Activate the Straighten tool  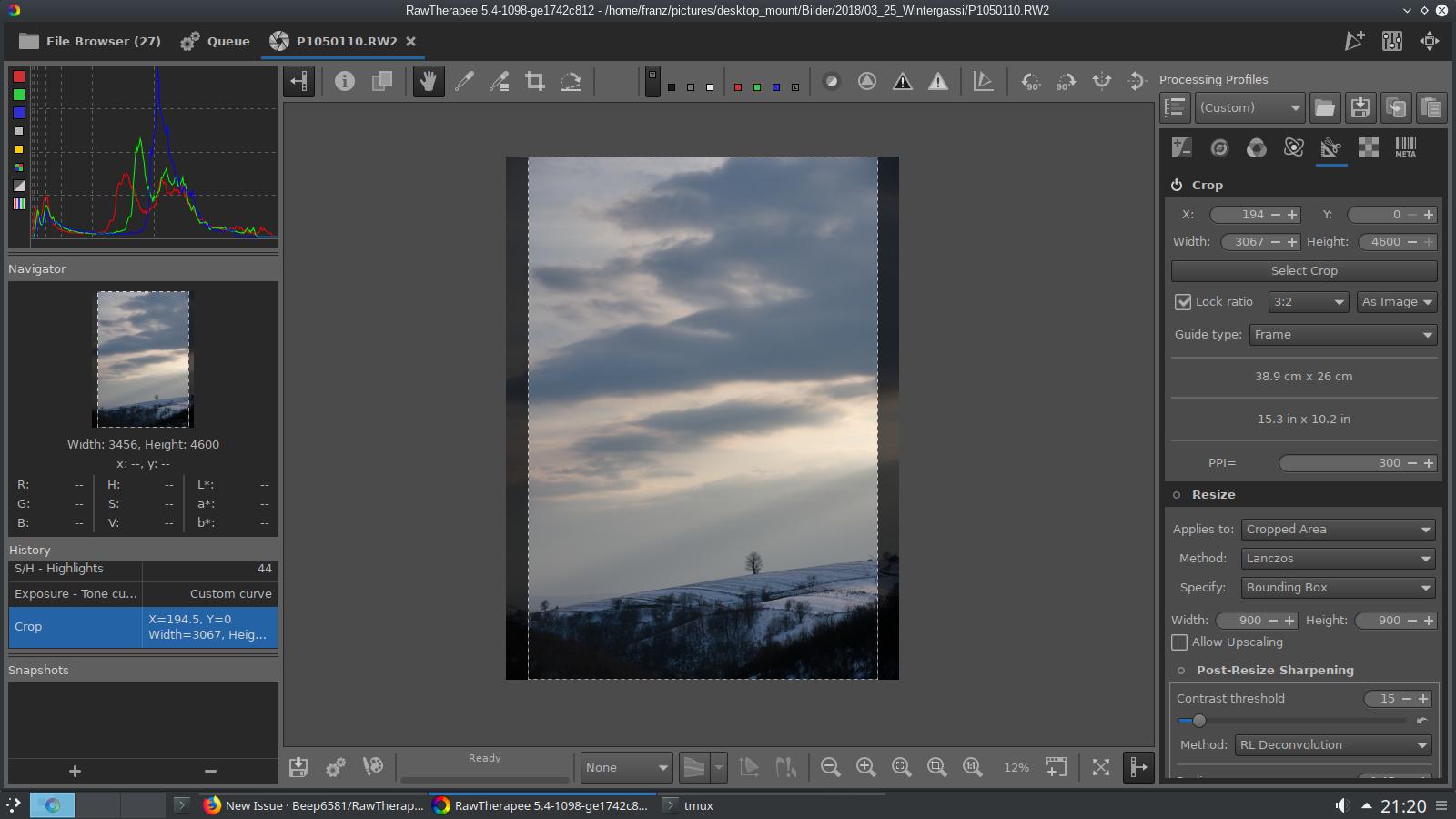(x=571, y=81)
